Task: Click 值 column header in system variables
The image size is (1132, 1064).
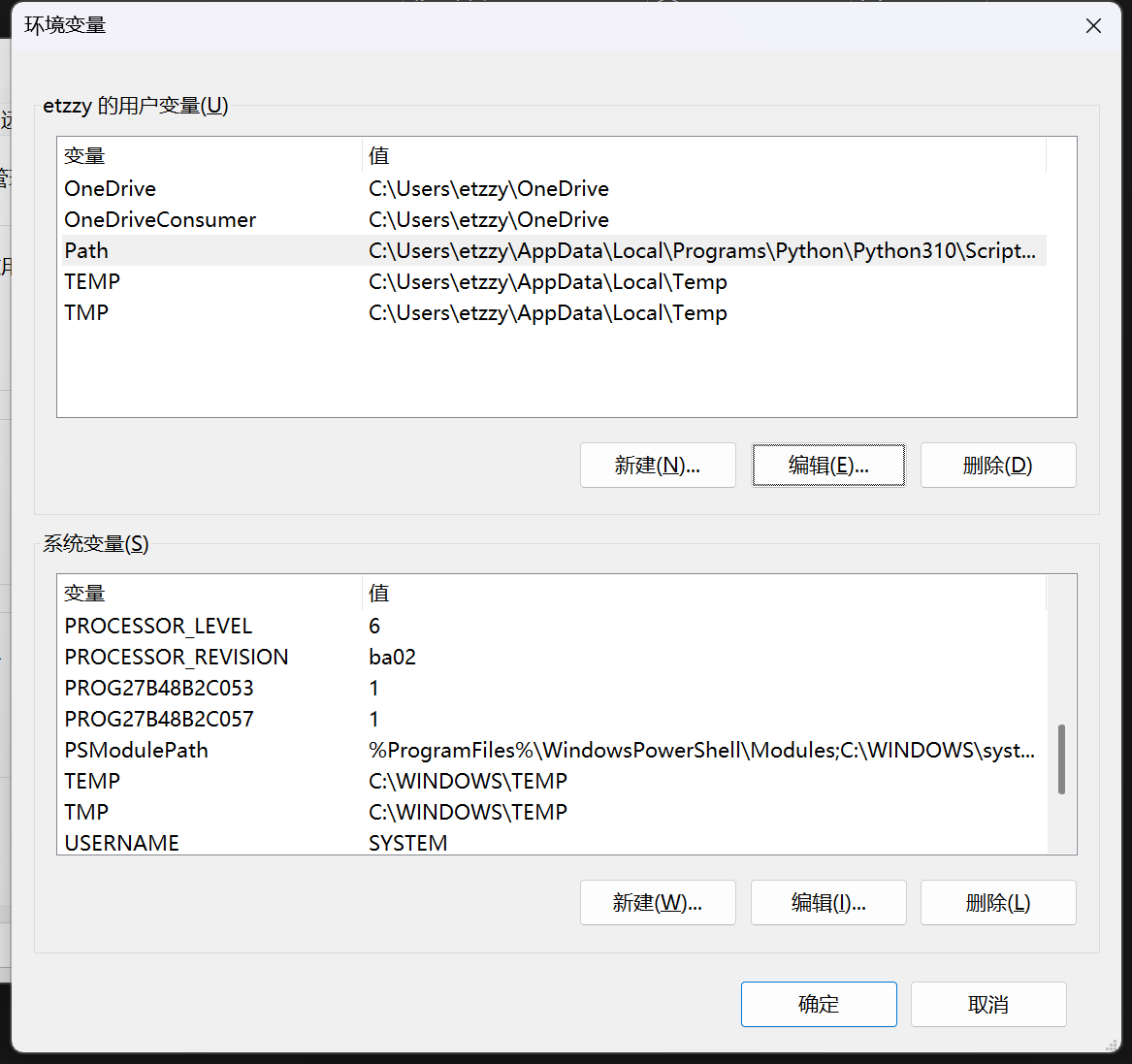Action: (704, 593)
